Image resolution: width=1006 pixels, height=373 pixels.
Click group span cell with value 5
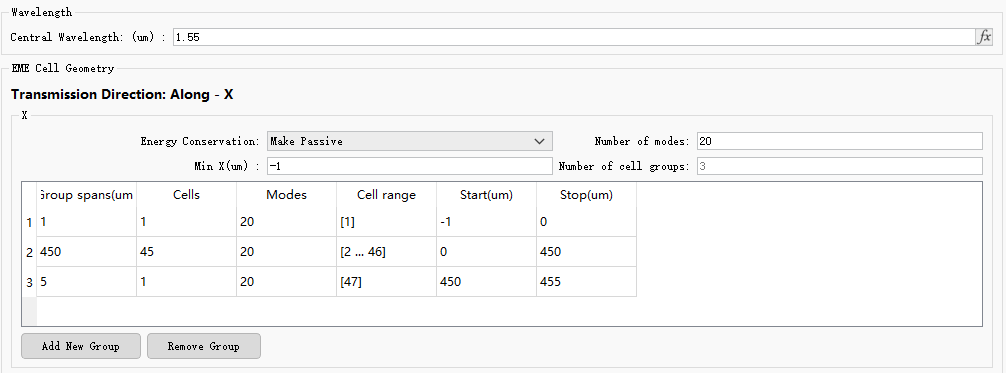coord(86,282)
